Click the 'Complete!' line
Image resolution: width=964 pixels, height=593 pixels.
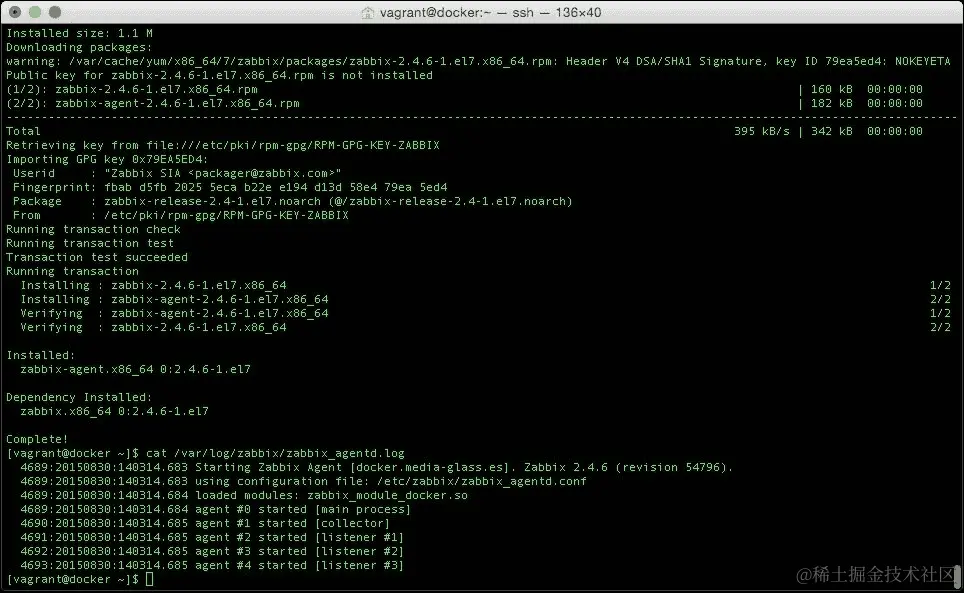(x=37, y=439)
